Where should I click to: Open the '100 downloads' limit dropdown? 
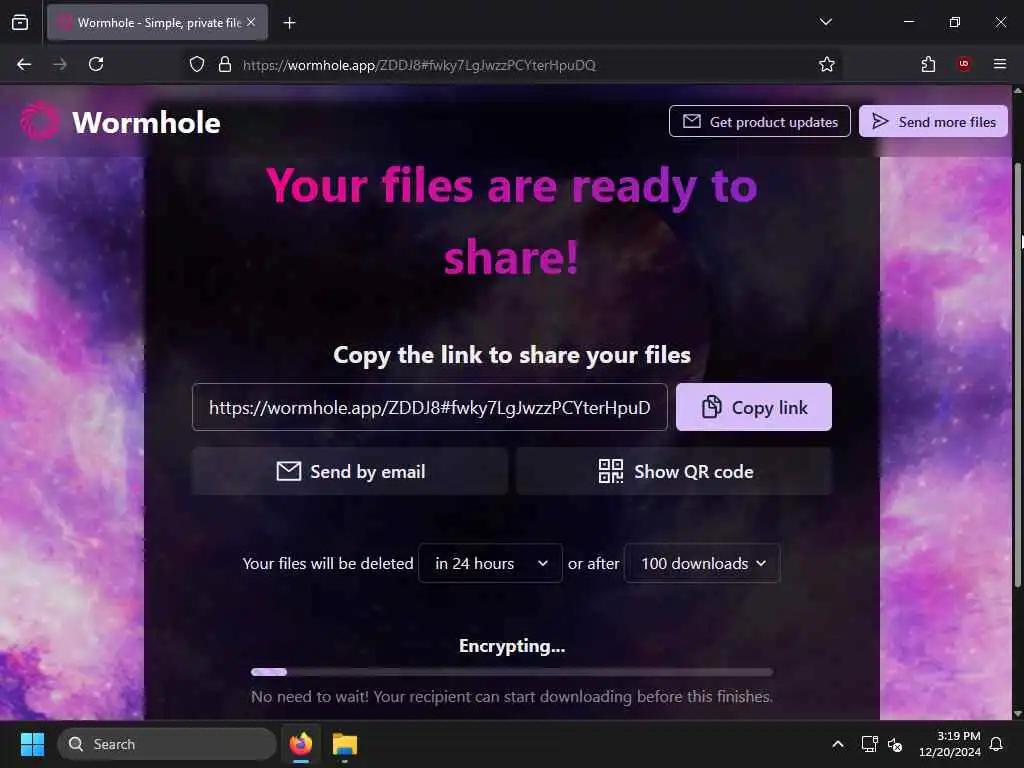[702, 563]
